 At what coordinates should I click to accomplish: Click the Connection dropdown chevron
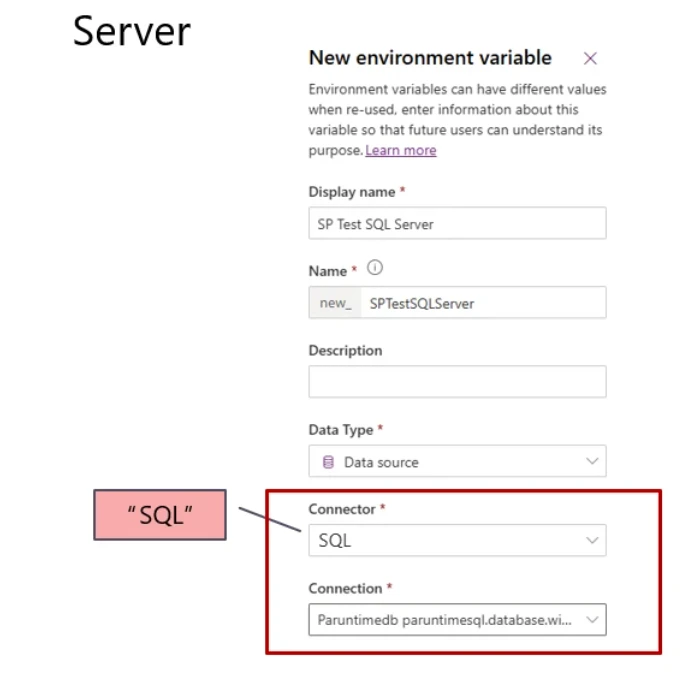[592, 620]
